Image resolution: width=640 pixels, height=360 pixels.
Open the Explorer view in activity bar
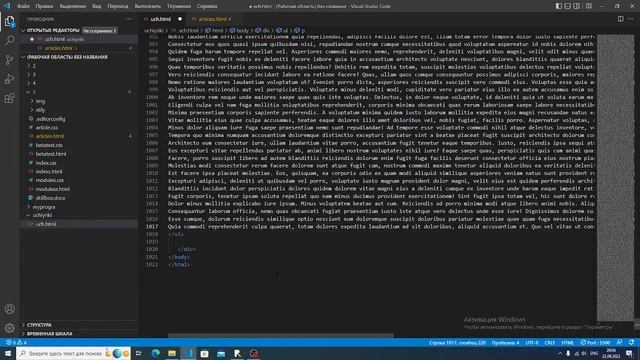coord(9,21)
